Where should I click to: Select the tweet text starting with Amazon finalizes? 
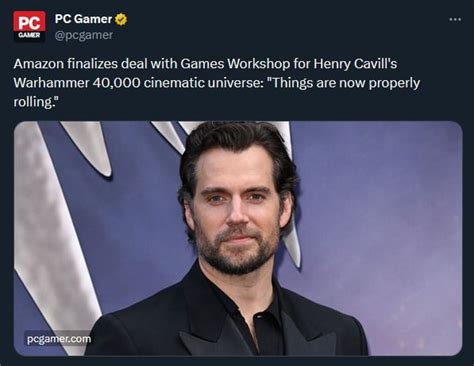(217, 83)
